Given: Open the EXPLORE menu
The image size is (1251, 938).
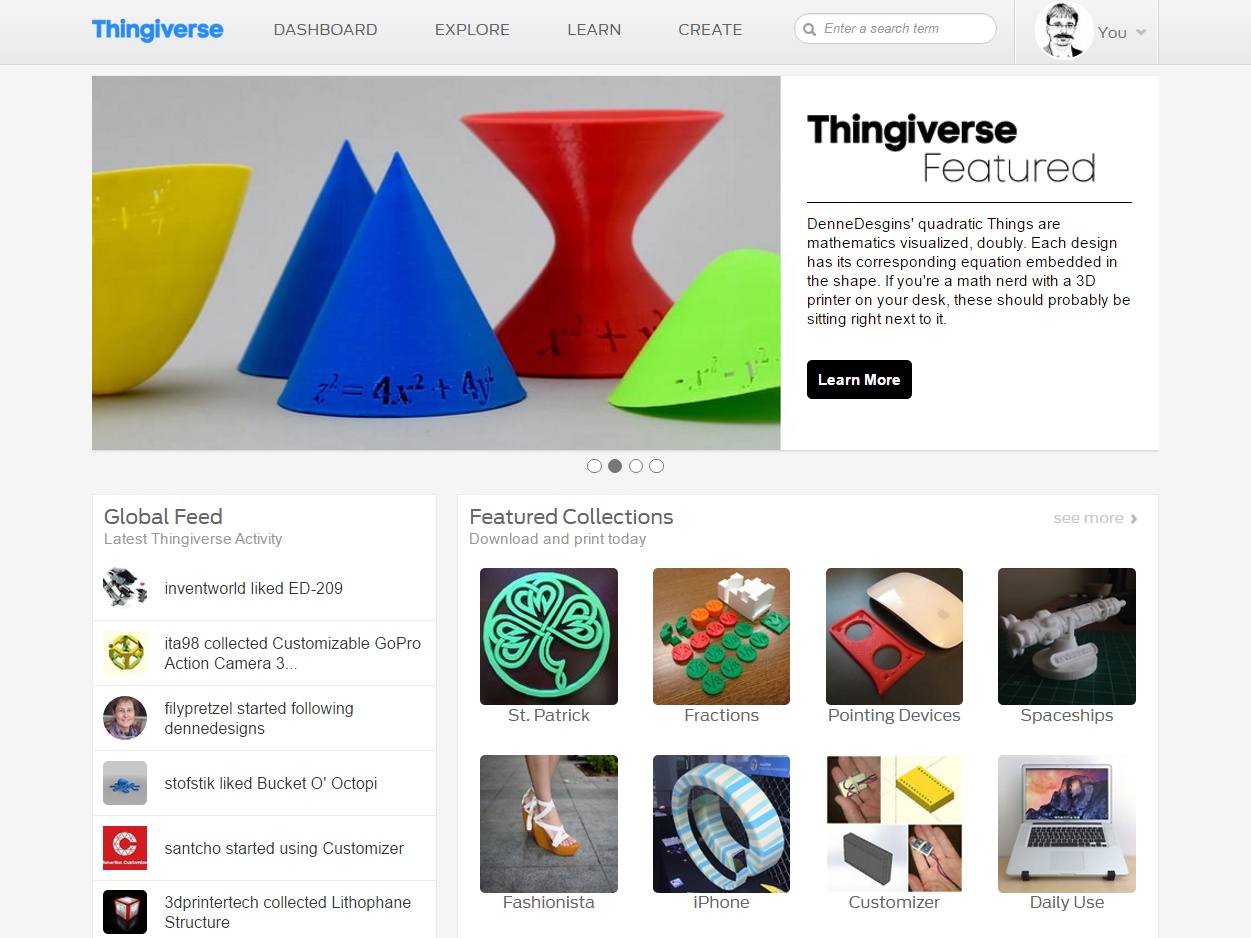Looking at the screenshot, I should pos(472,30).
